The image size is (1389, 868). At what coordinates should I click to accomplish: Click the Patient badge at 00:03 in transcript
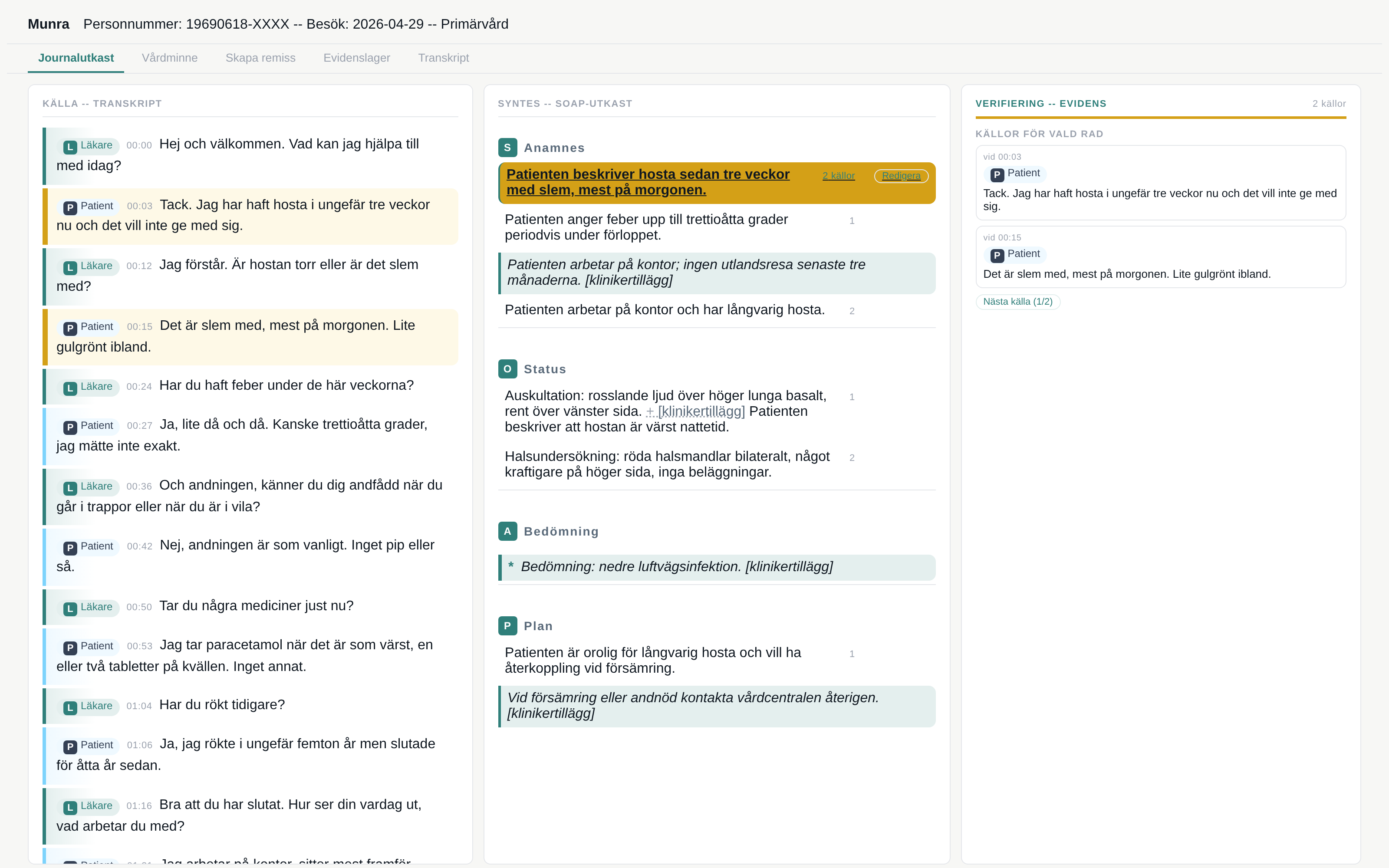[x=89, y=207]
